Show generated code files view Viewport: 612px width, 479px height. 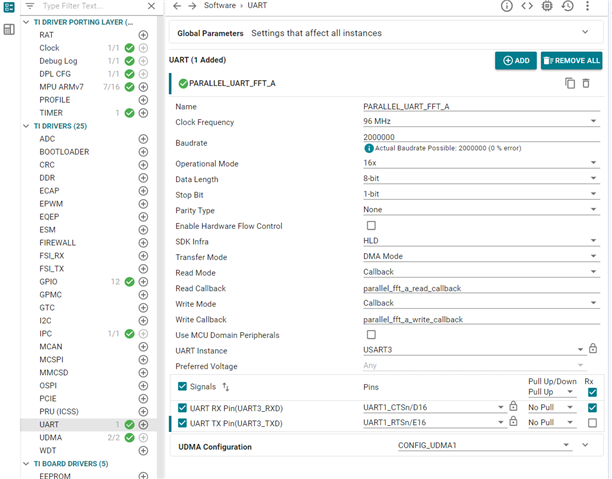click(527, 6)
